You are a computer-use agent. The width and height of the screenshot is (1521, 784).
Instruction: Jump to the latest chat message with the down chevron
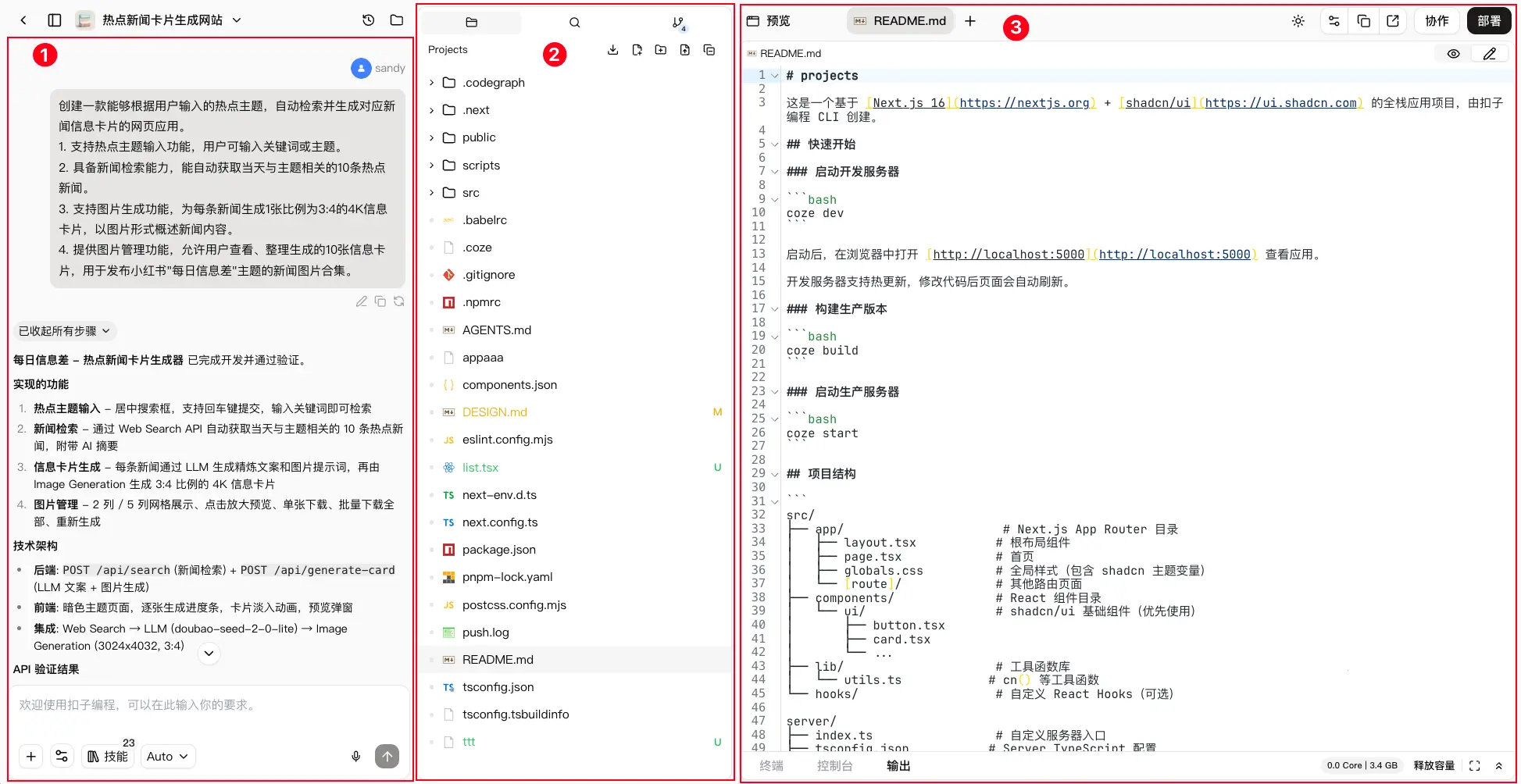[x=209, y=653]
